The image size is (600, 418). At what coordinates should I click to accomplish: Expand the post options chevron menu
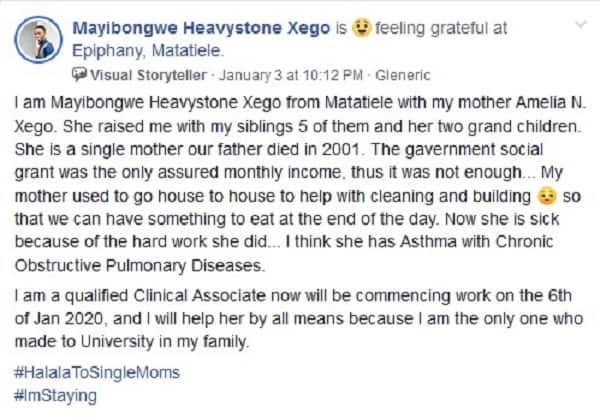coord(581,25)
